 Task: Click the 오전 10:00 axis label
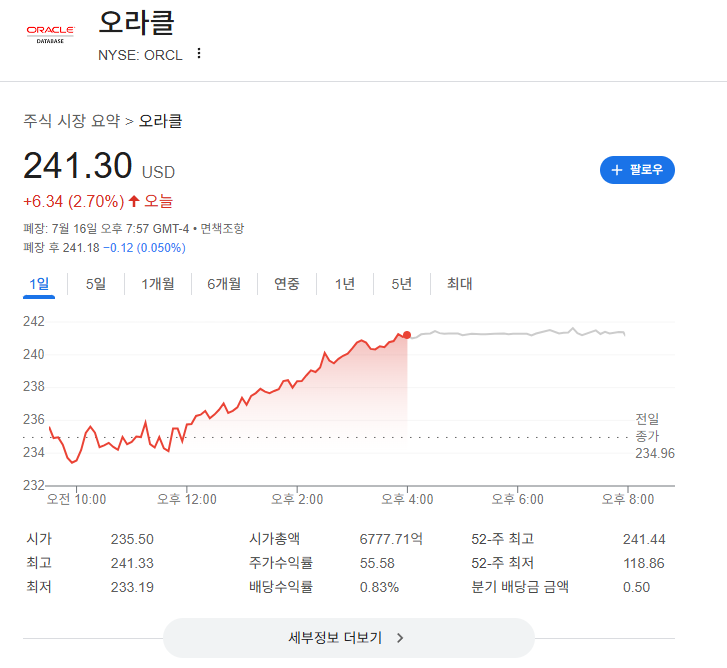coord(77,499)
